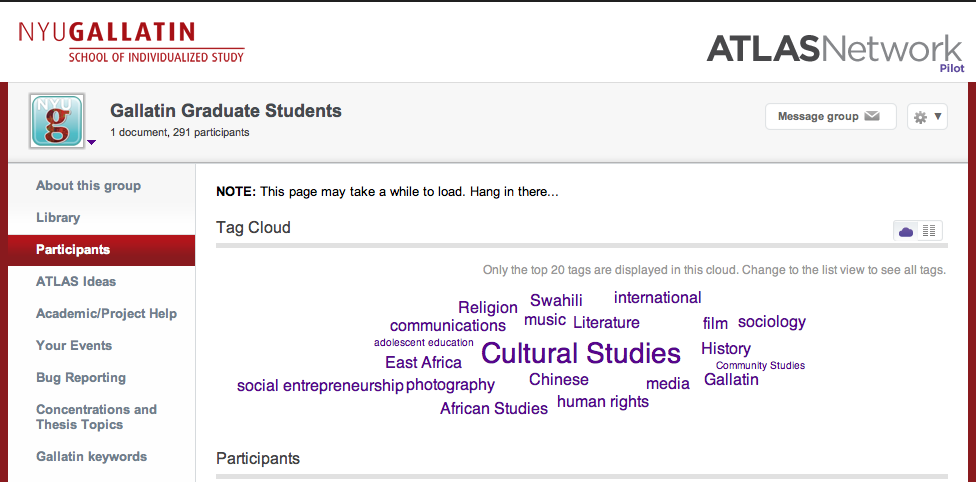The width and height of the screenshot is (976, 482).
Task: Click the film tag
Action: tap(715, 323)
